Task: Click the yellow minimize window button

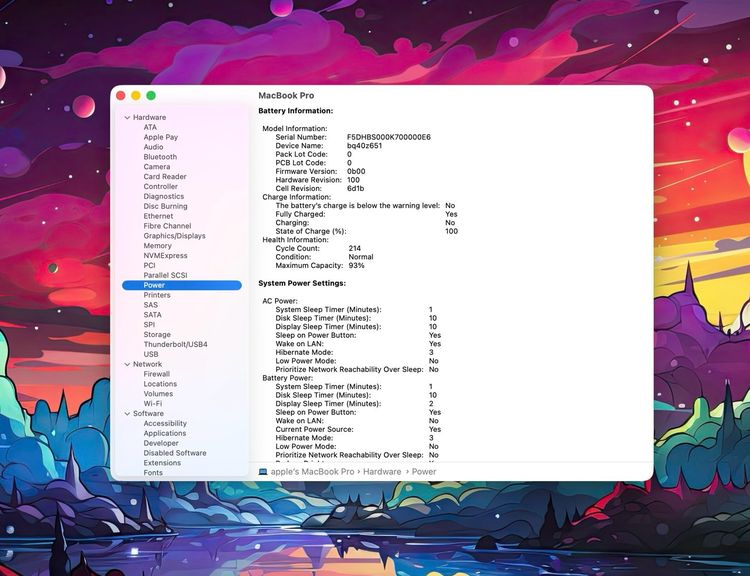Action: [x=136, y=96]
